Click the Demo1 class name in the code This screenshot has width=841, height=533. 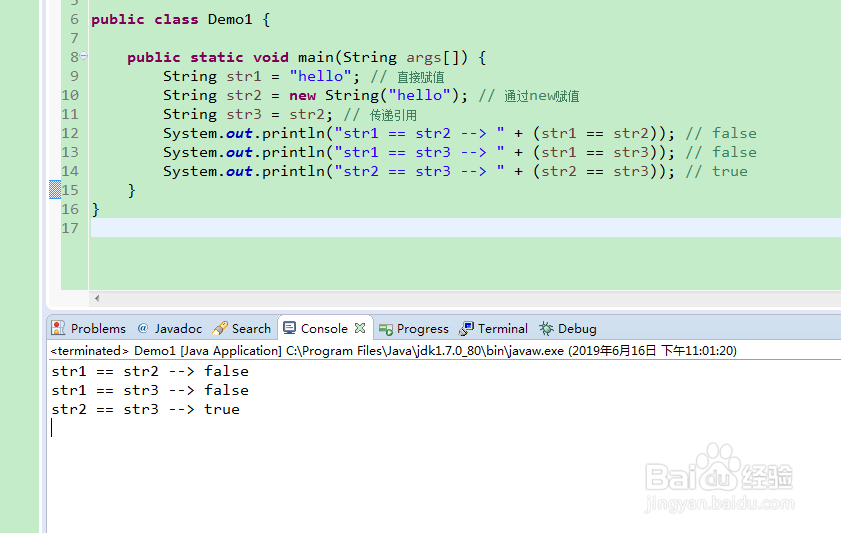click(x=231, y=19)
